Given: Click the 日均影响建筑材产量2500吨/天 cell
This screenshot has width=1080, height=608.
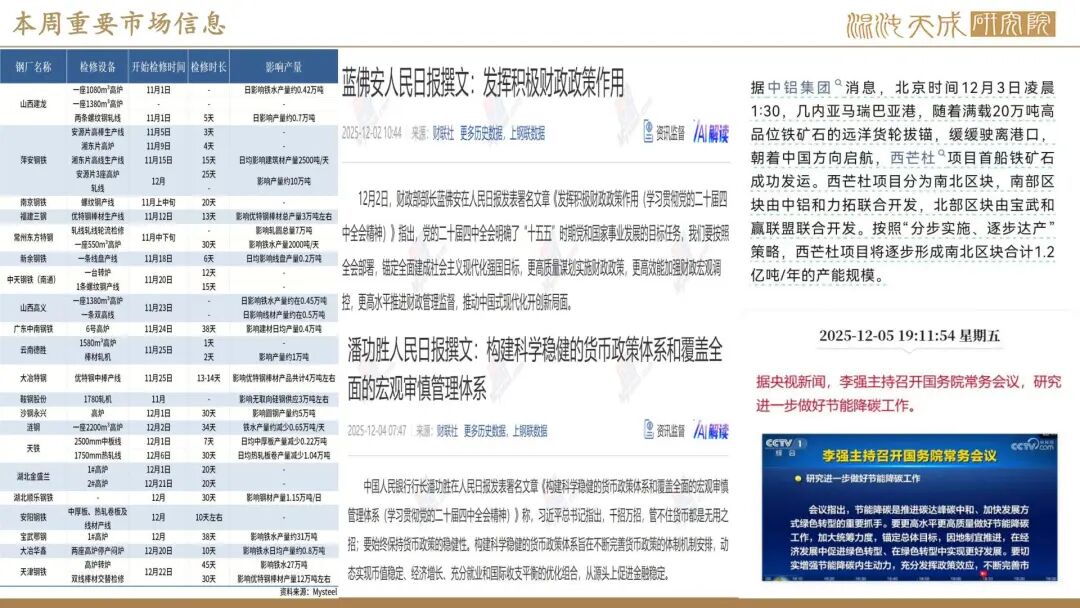Looking at the screenshot, I should [x=284, y=160].
